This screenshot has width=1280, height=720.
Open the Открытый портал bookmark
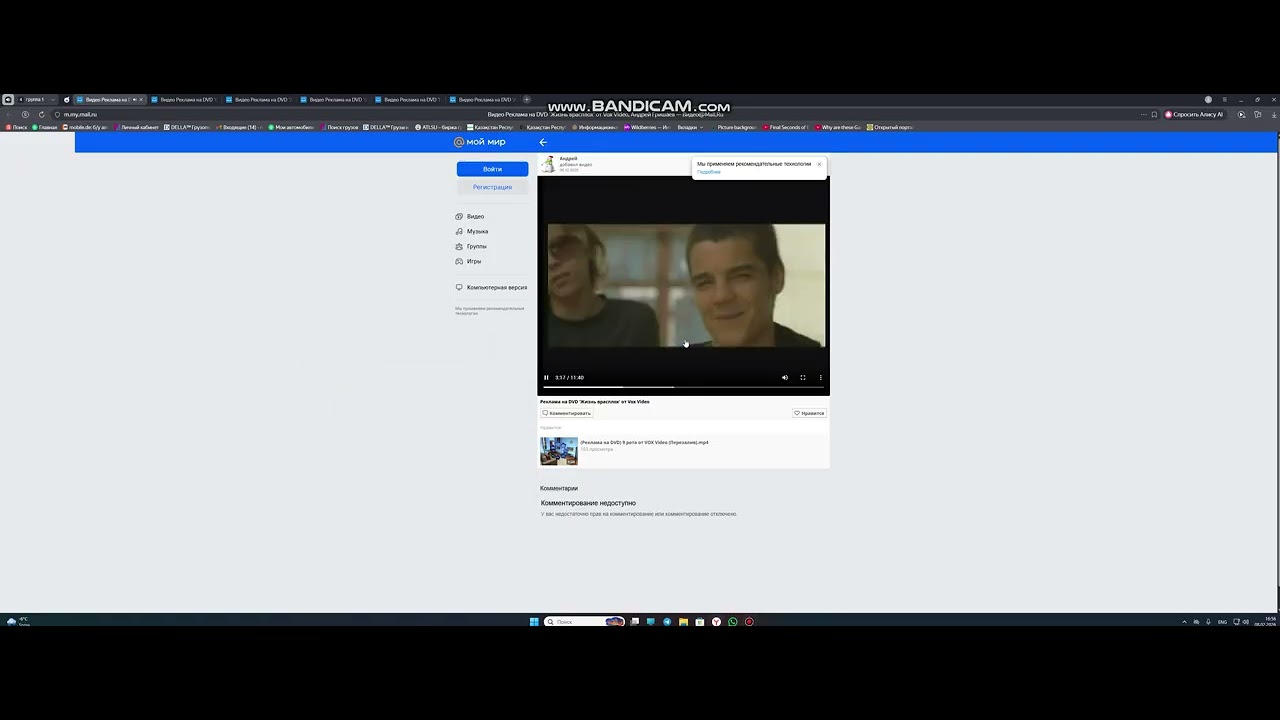(890, 127)
